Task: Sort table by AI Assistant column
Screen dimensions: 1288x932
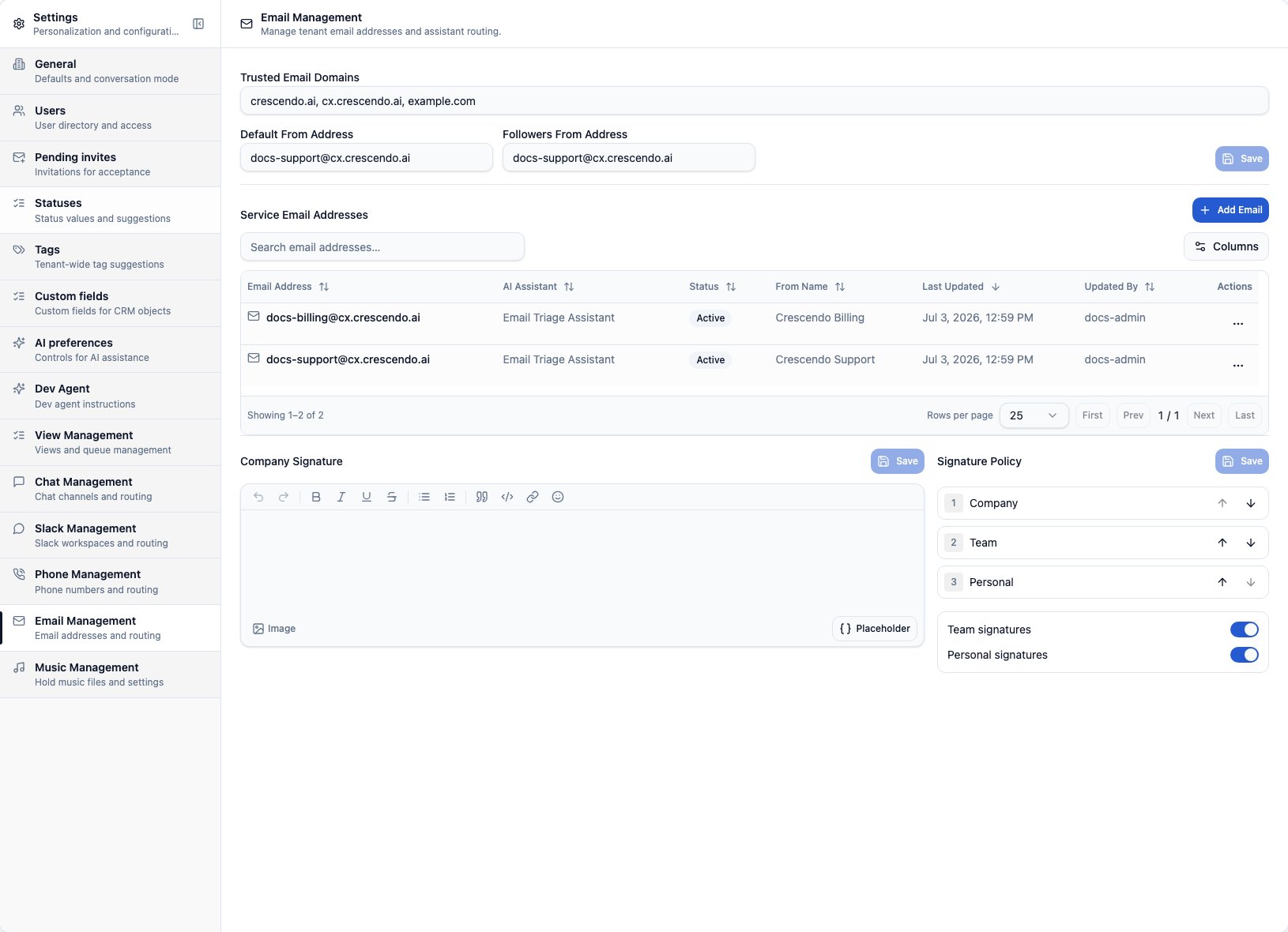Action: tap(538, 287)
